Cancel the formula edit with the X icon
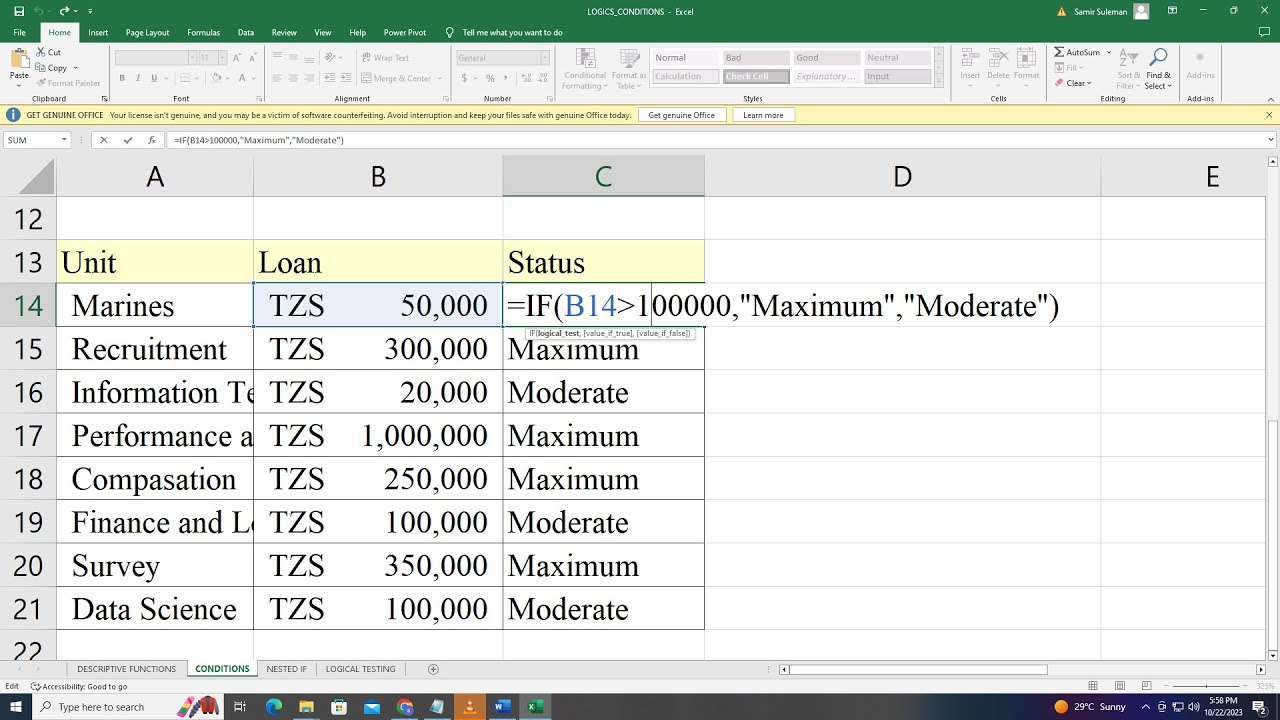The width and height of the screenshot is (1280, 720). pyautogui.click(x=103, y=140)
